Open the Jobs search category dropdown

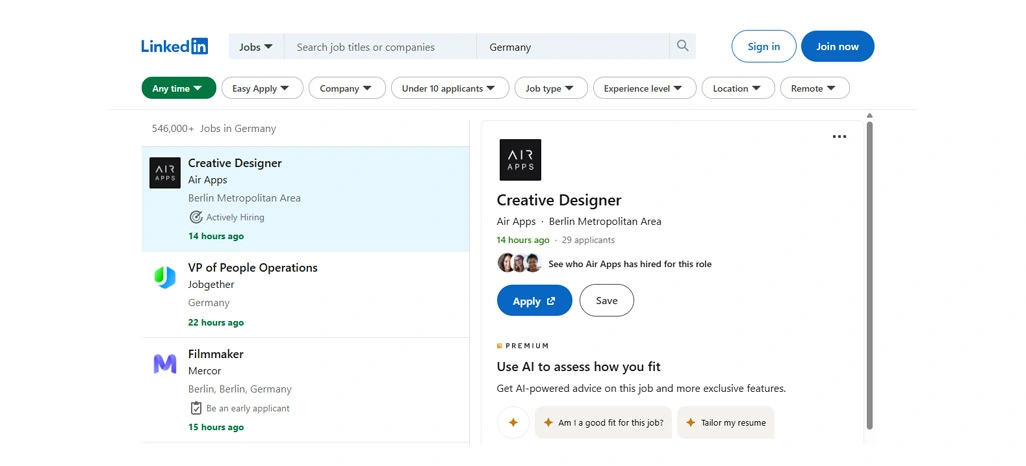pyautogui.click(x=256, y=47)
